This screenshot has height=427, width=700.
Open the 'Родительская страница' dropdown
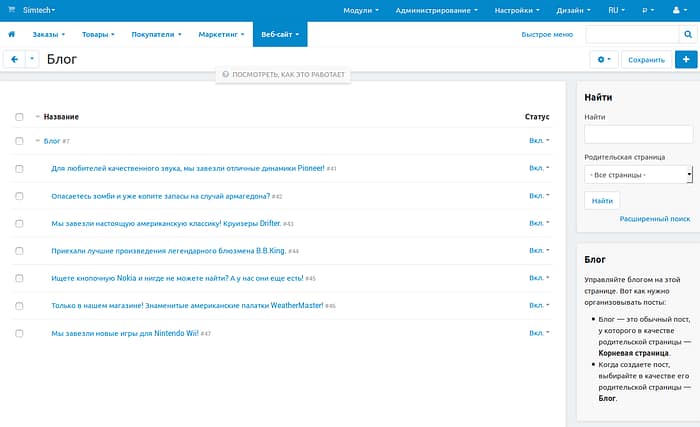point(638,175)
